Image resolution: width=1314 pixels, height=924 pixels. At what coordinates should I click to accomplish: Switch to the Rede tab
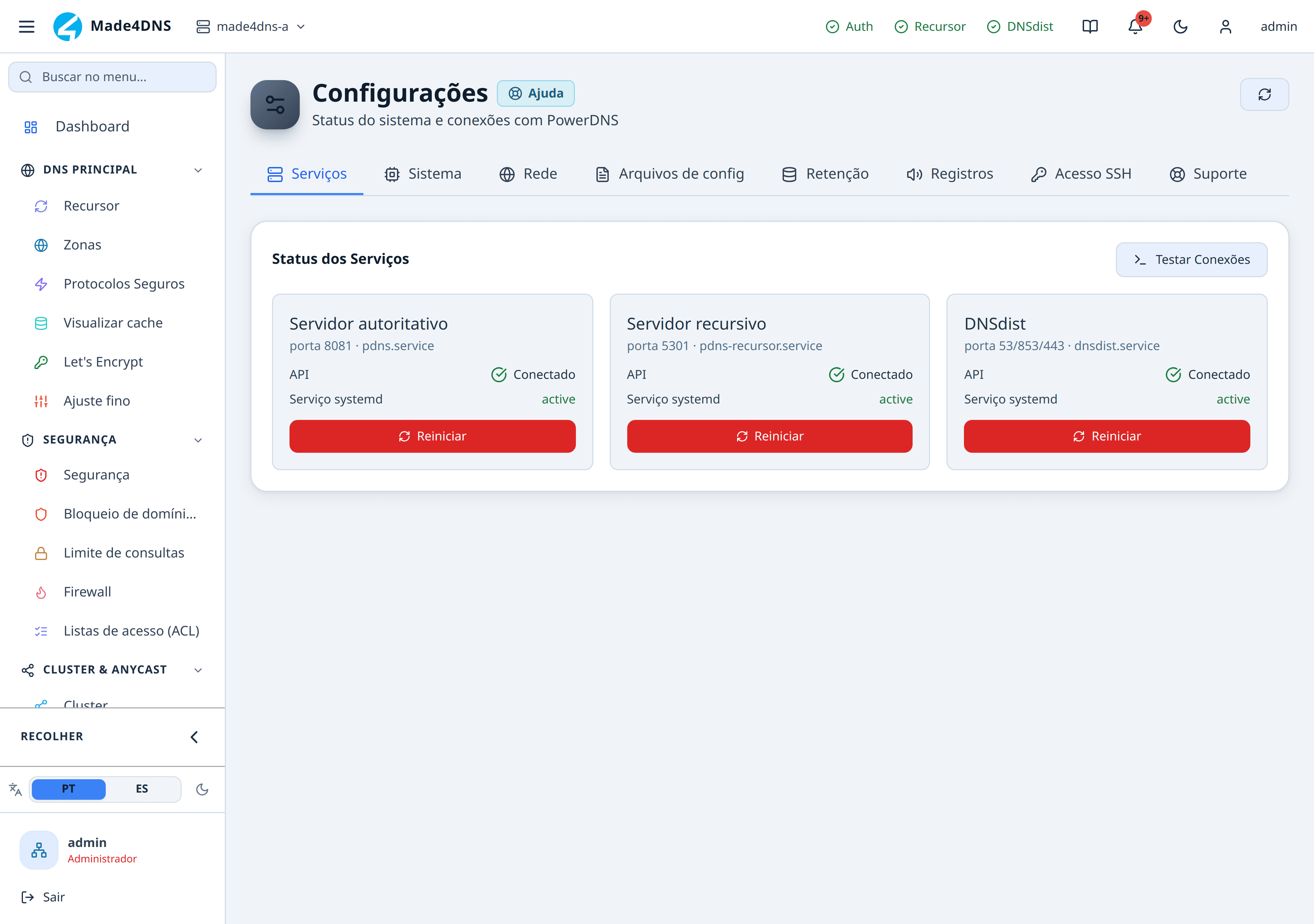pos(528,174)
